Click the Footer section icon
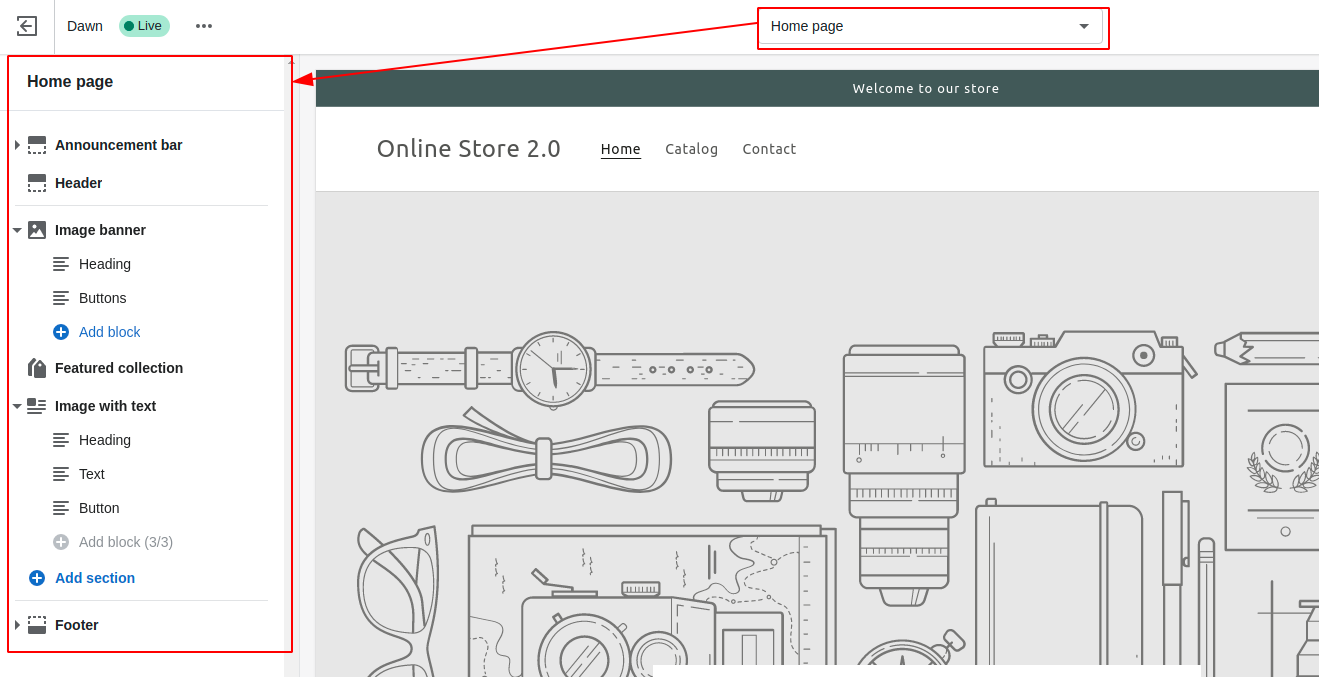The height and width of the screenshot is (677, 1319). [x=37, y=625]
